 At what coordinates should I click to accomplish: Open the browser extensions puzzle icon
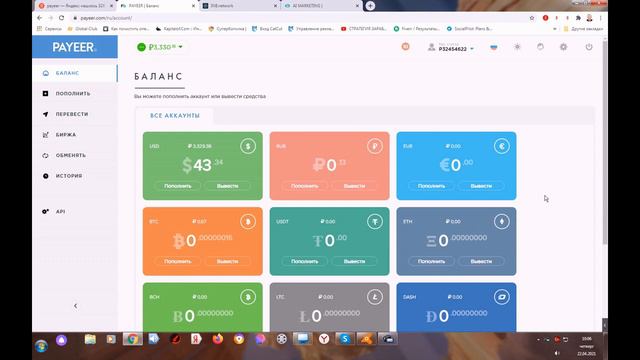click(578, 18)
